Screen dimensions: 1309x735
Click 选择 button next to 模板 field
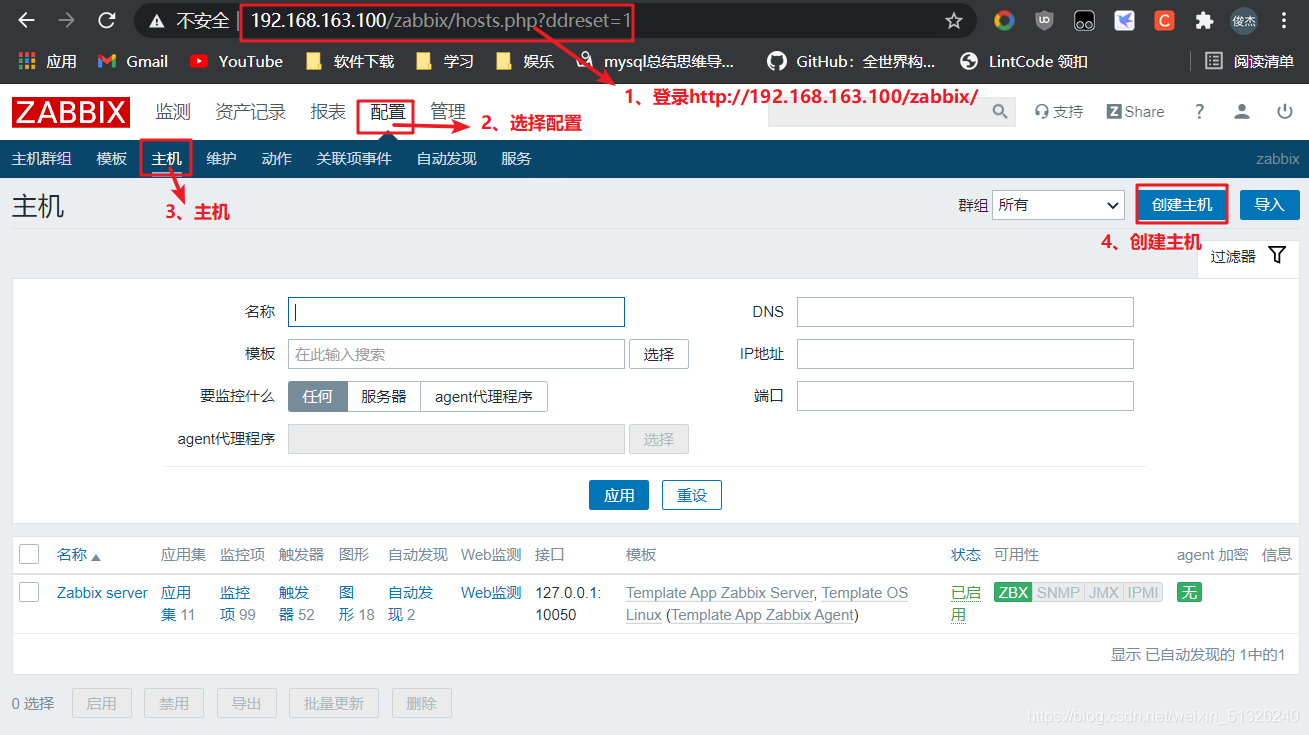click(x=659, y=354)
